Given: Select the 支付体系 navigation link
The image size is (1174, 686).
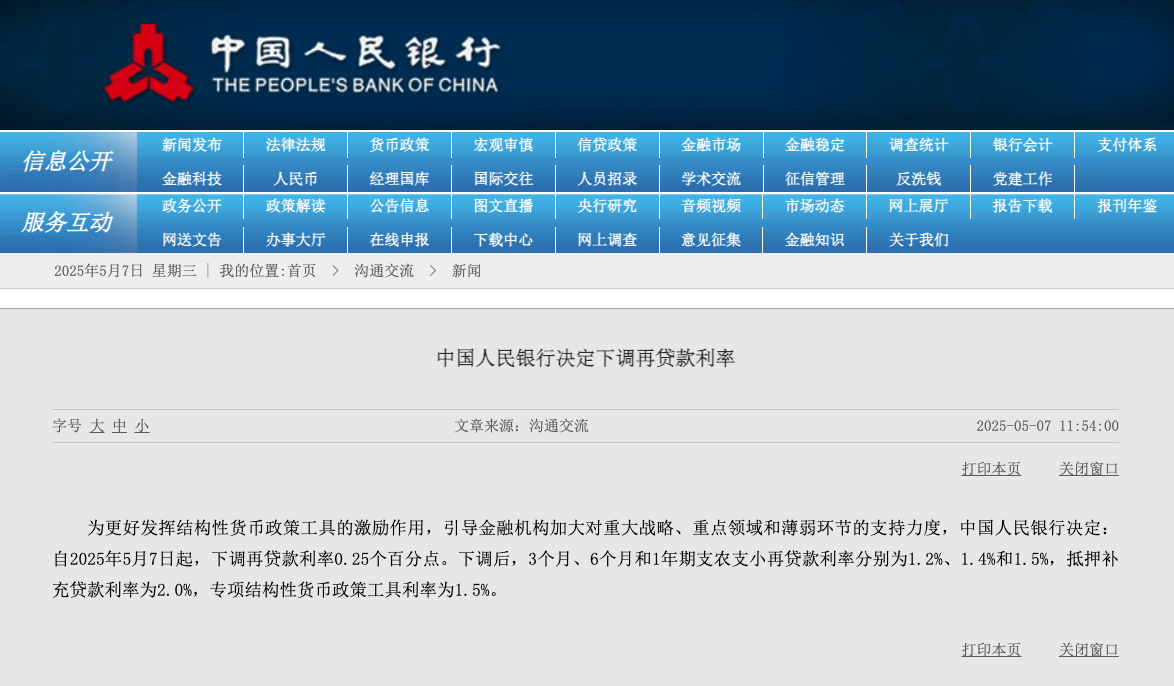Looking at the screenshot, I should pyautogui.click(x=1126, y=145).
